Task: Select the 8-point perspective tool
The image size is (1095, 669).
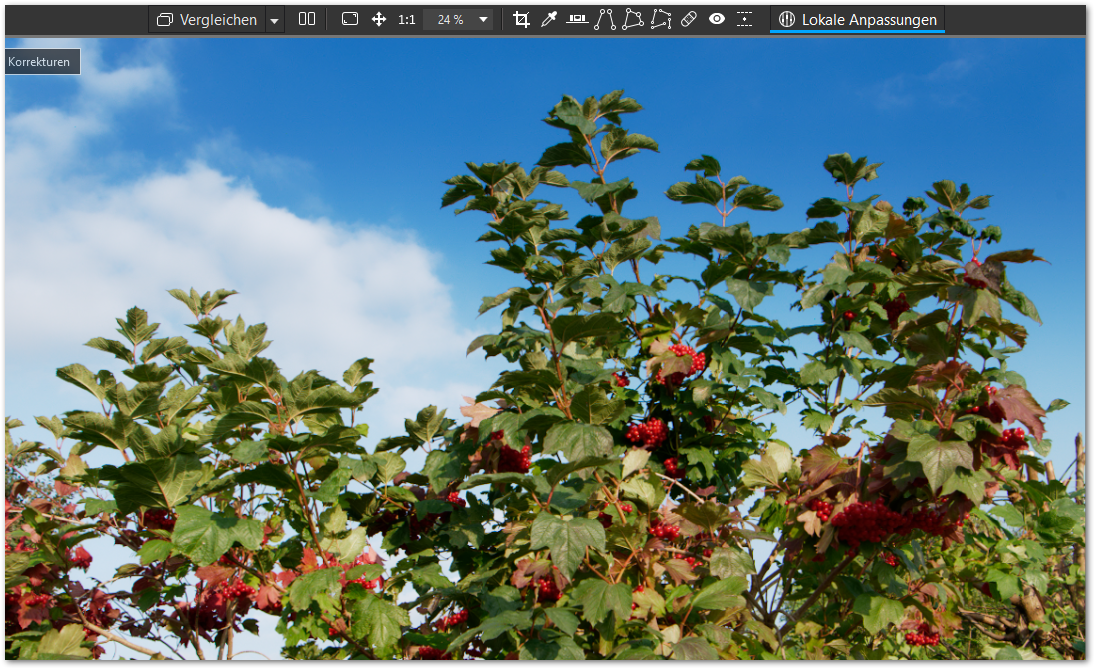Action: [661, 19]
